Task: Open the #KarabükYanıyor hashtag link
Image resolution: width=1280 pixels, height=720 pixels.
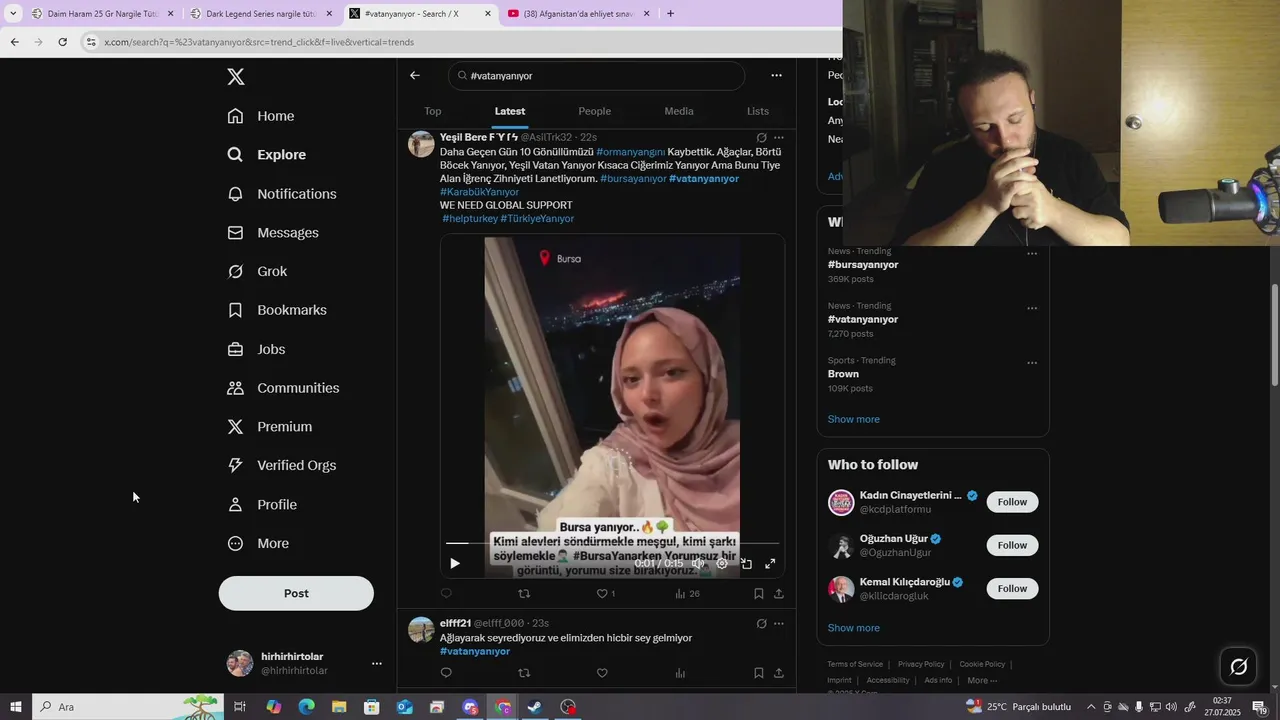Action: click(x=479, y=192)
